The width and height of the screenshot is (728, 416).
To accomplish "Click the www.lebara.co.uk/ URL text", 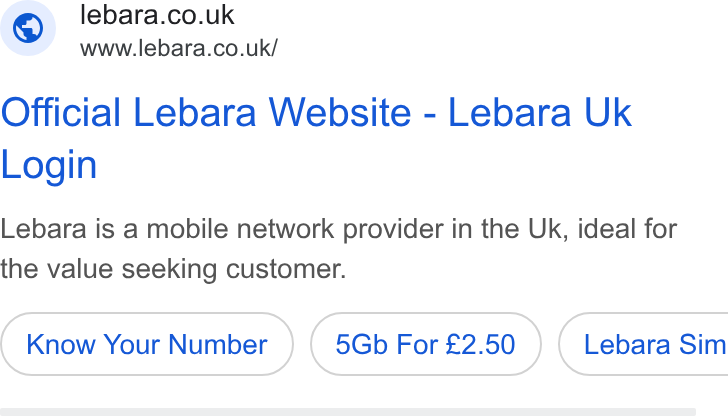I will 179,48.
